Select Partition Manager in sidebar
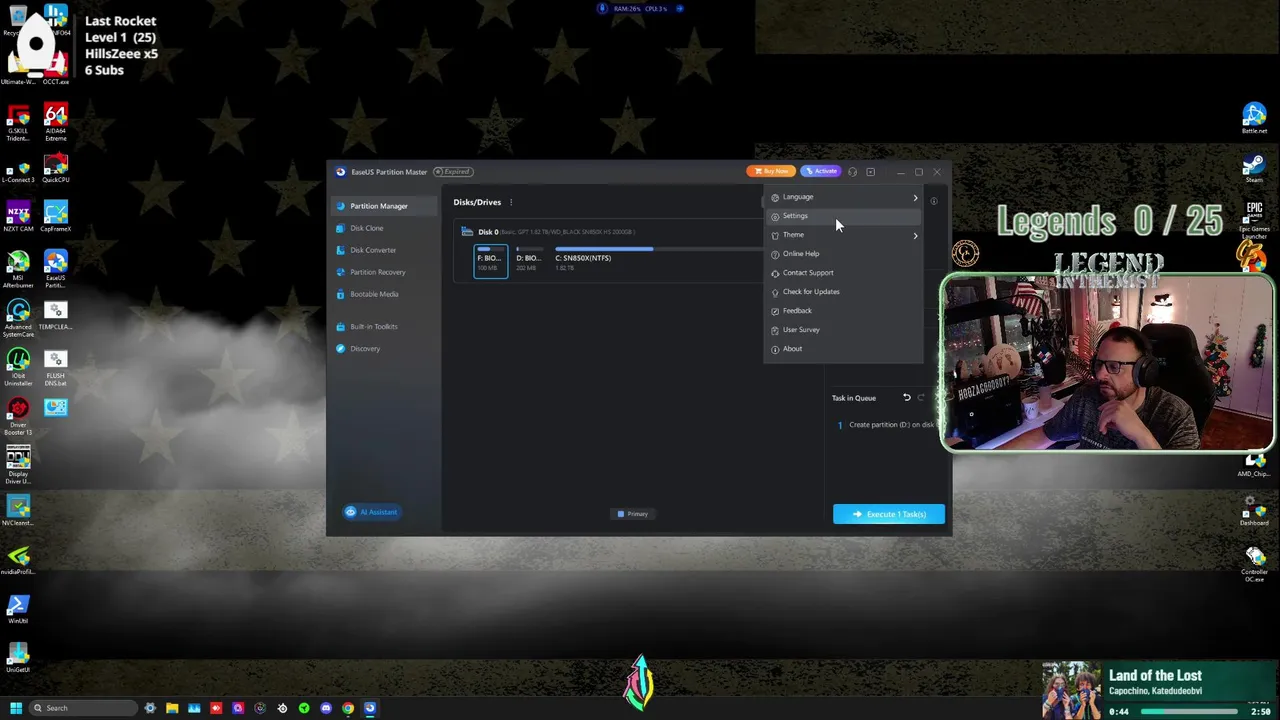The image size is (1280, 720). pos(383,206)
